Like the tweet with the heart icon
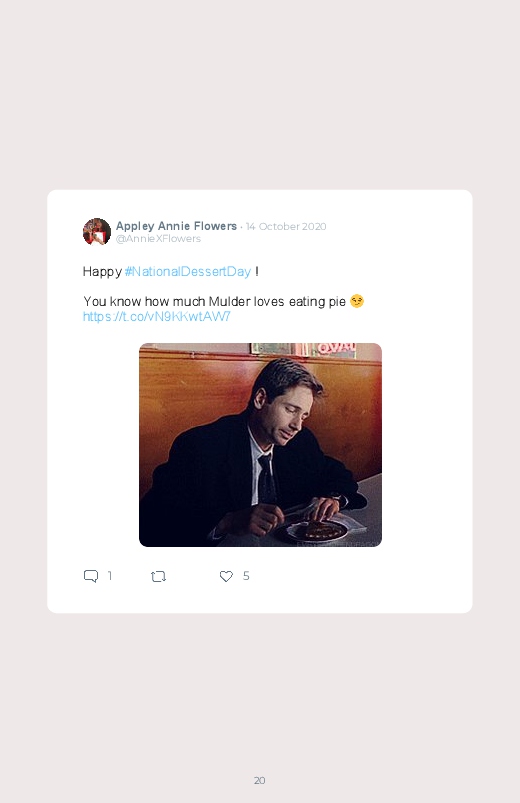This screenshot has height=803, width=520. [x=226, y=576]
